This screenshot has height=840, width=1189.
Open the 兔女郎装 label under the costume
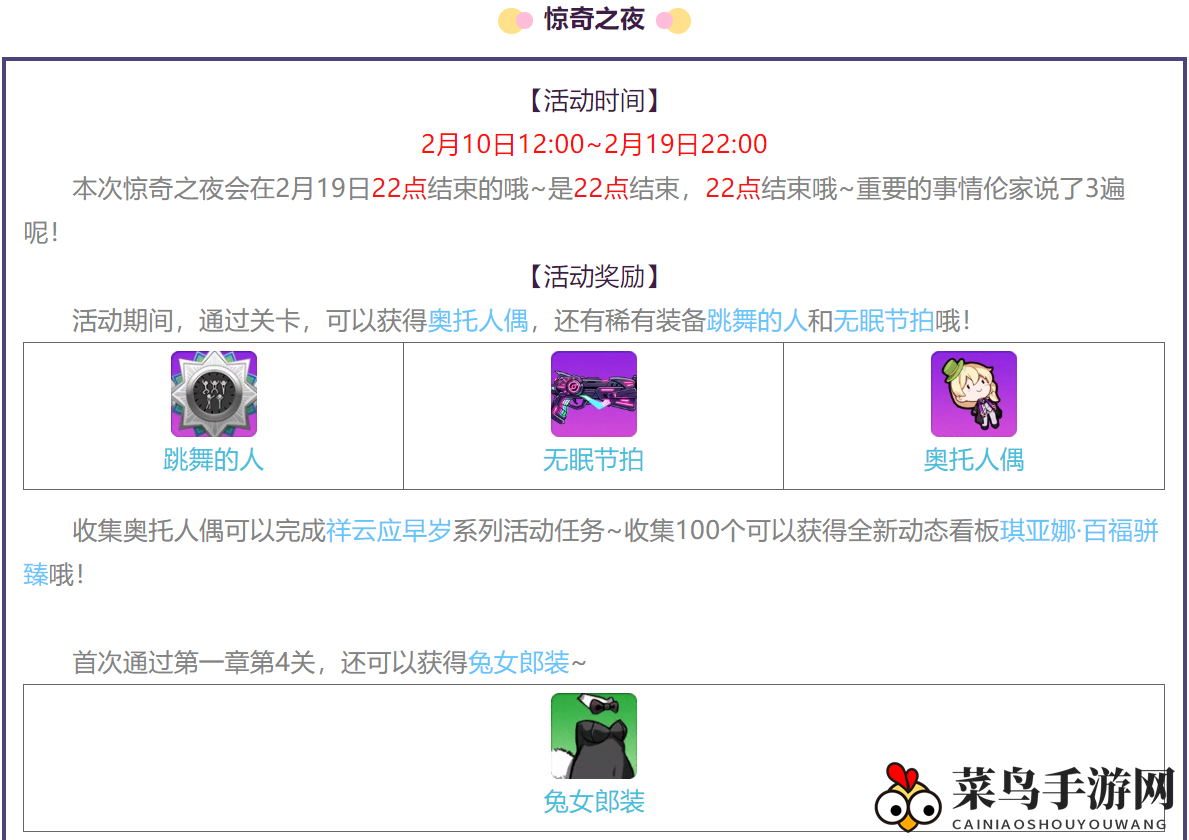click(x=594, y=802)
